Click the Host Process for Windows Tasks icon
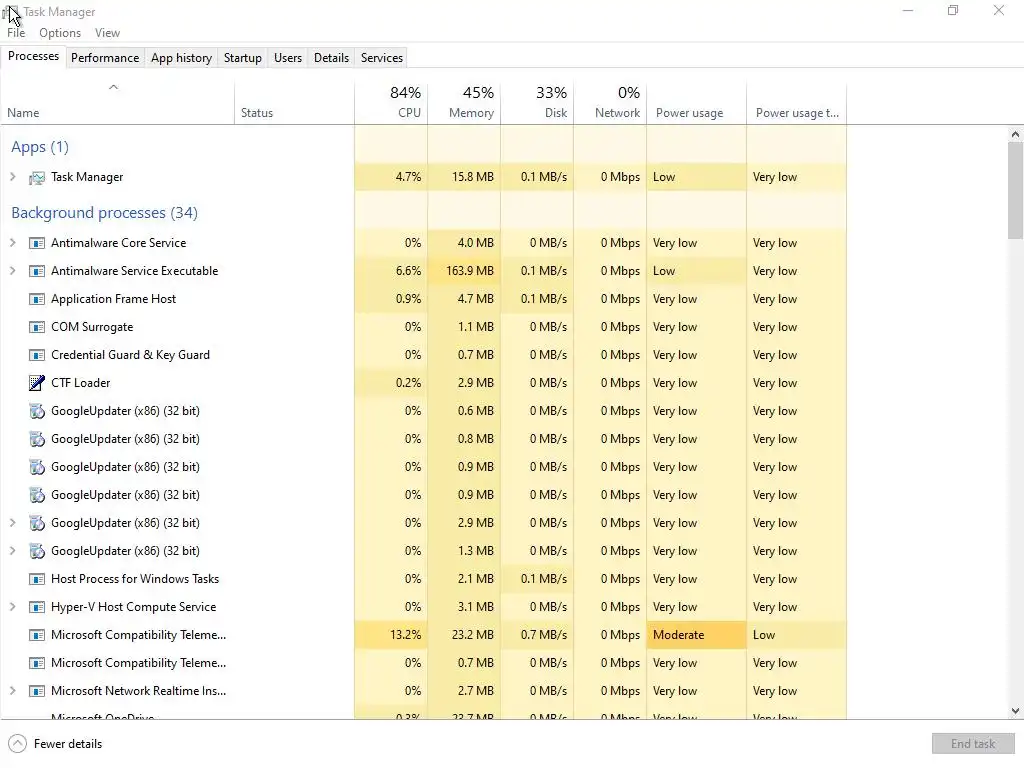The width and height of the screenshot is (1024, 768). 37,579
